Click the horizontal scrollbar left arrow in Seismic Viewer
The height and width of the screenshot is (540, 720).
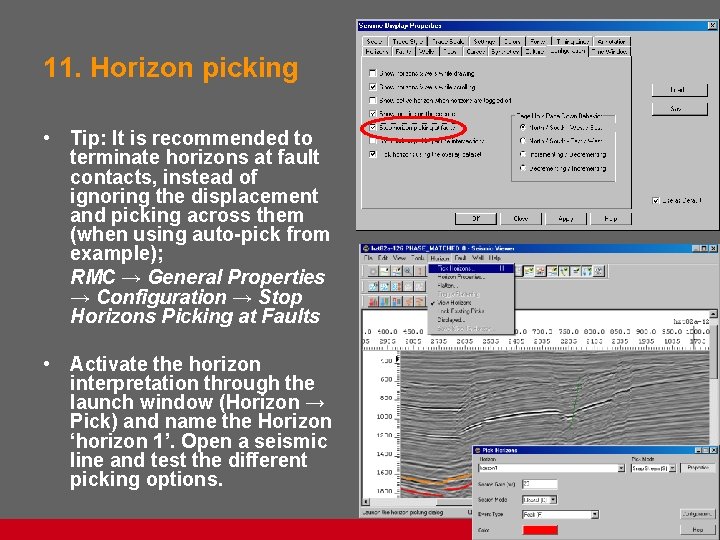click(366, 502)
